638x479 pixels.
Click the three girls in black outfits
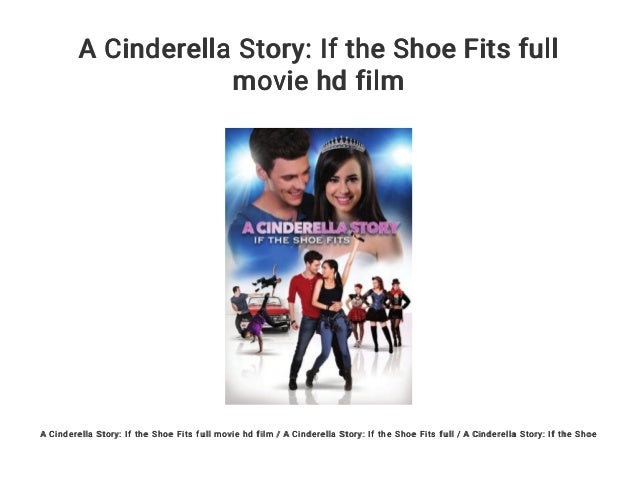[377, 315]
